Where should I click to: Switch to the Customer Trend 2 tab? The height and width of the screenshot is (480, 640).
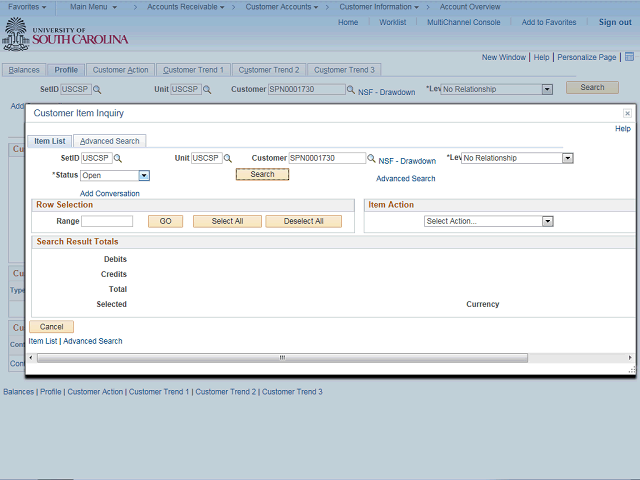pyautogui.click(x=269, y=70)
